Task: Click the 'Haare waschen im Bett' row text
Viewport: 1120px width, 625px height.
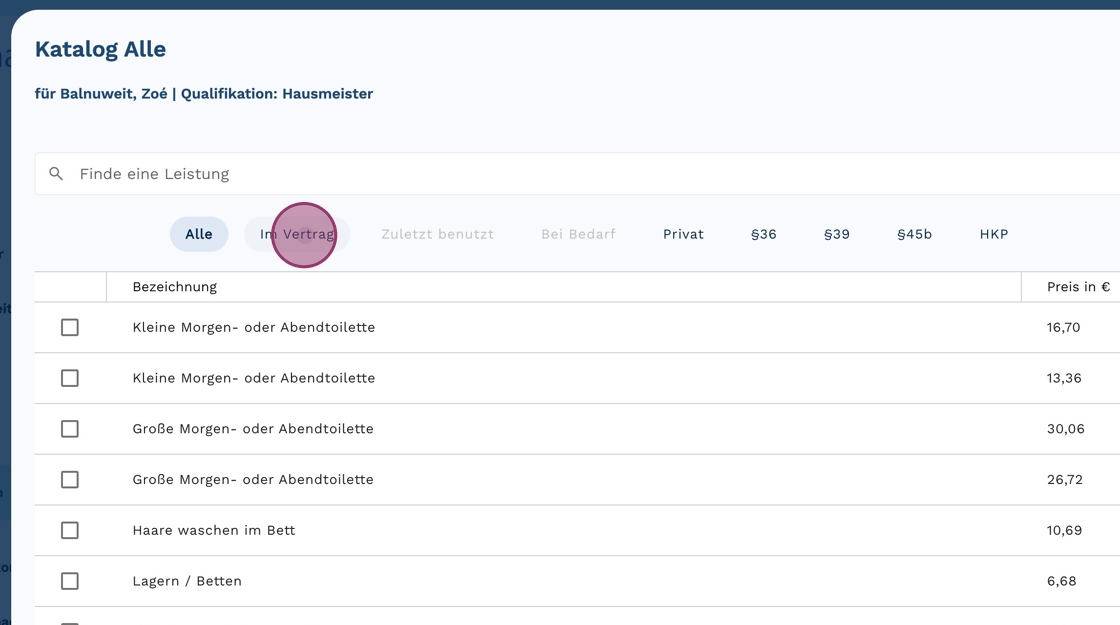Action: coord(214,530)
